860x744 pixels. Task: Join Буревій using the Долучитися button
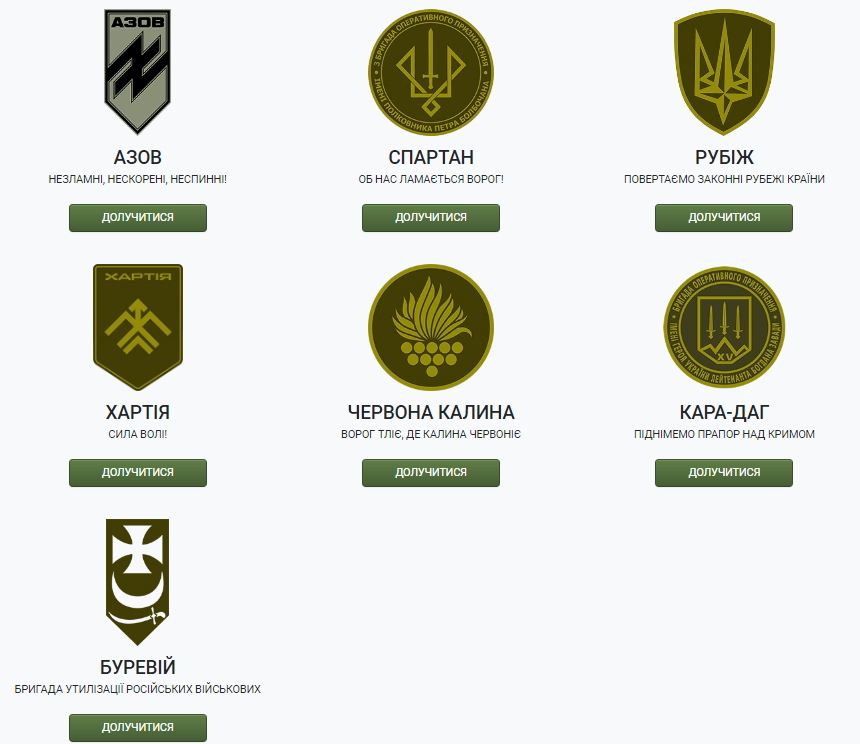point(138,728)
